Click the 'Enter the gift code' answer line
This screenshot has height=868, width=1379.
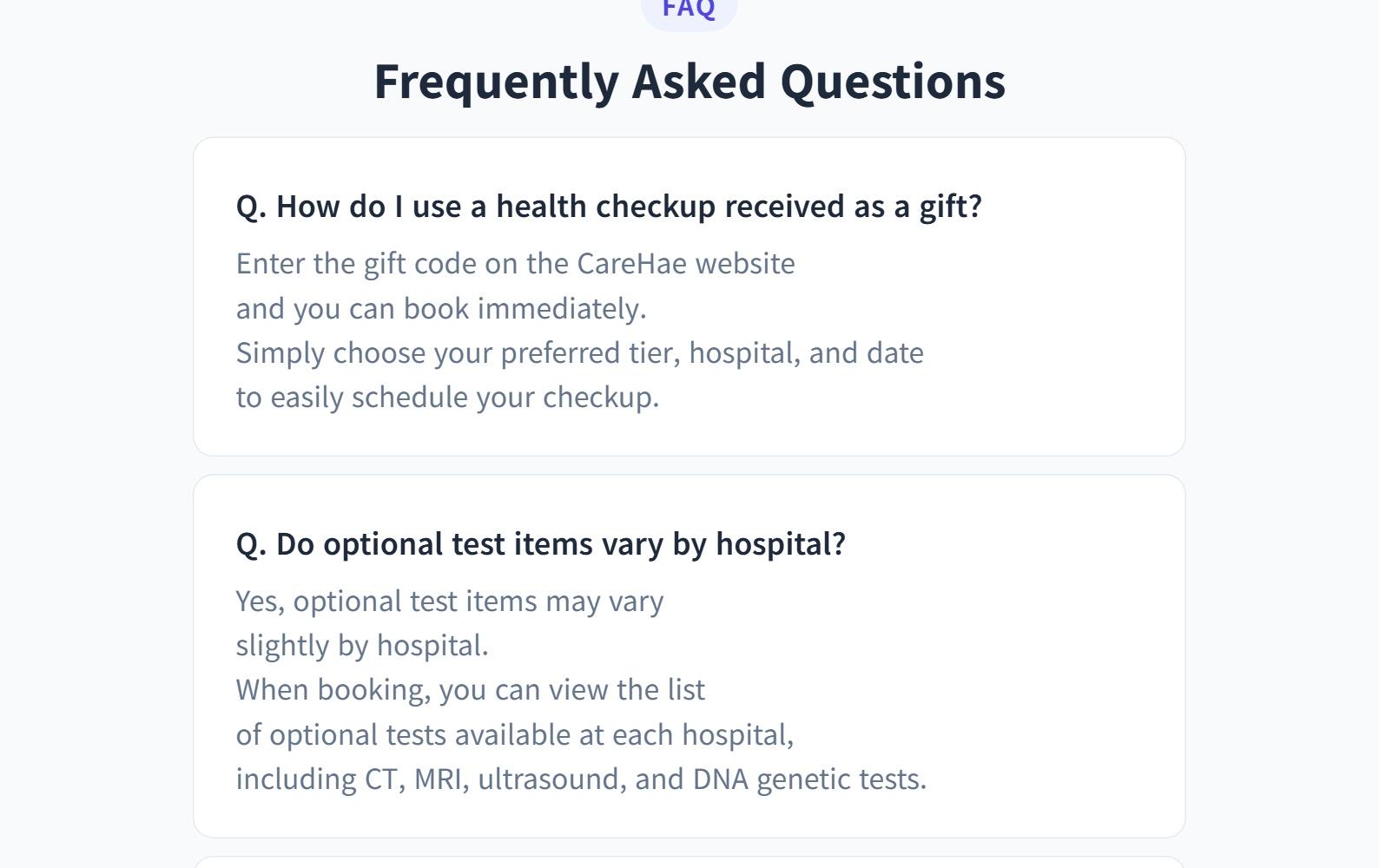[x=515, y=264]
